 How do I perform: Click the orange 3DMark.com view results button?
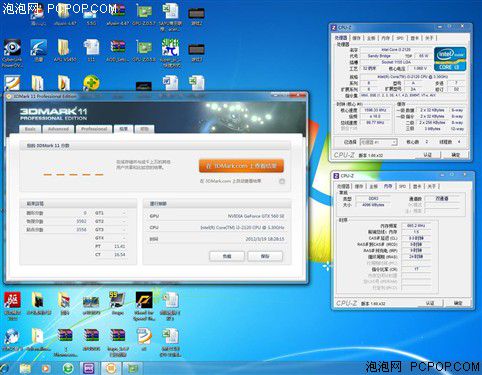(x=241, y=166)
